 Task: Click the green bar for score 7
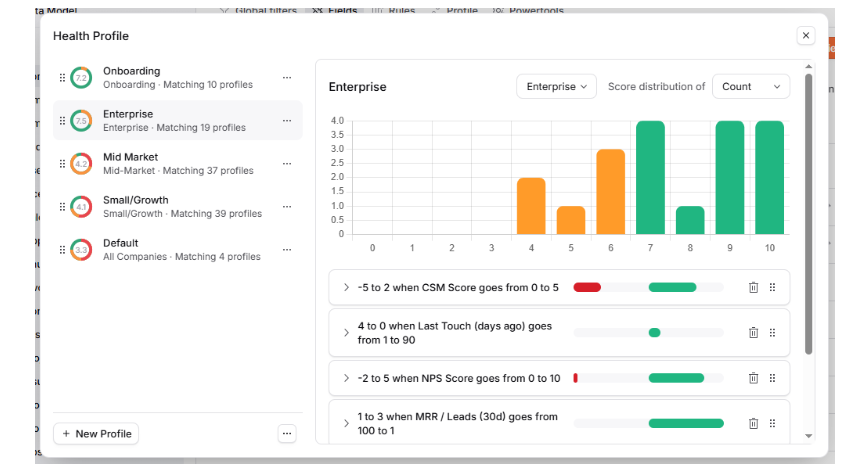click(650, 178)
